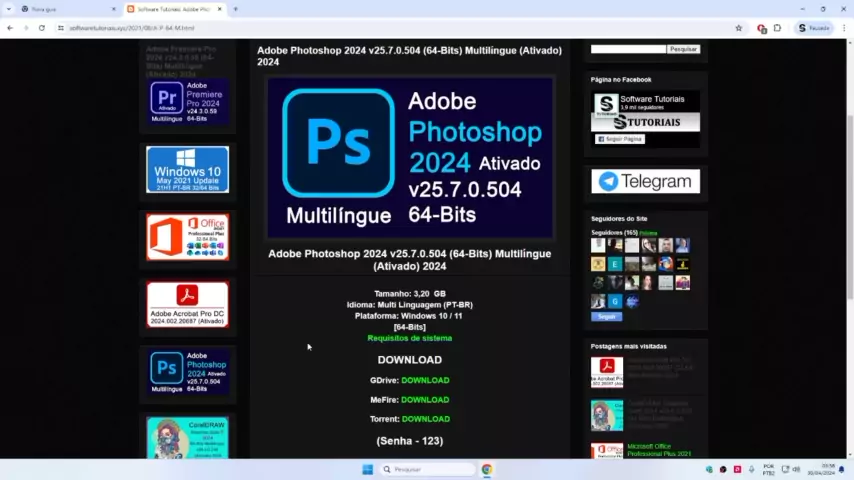Viewport: 854px width, 480px height.
Task: Click the Telegram banner icon
Action: 645,181
